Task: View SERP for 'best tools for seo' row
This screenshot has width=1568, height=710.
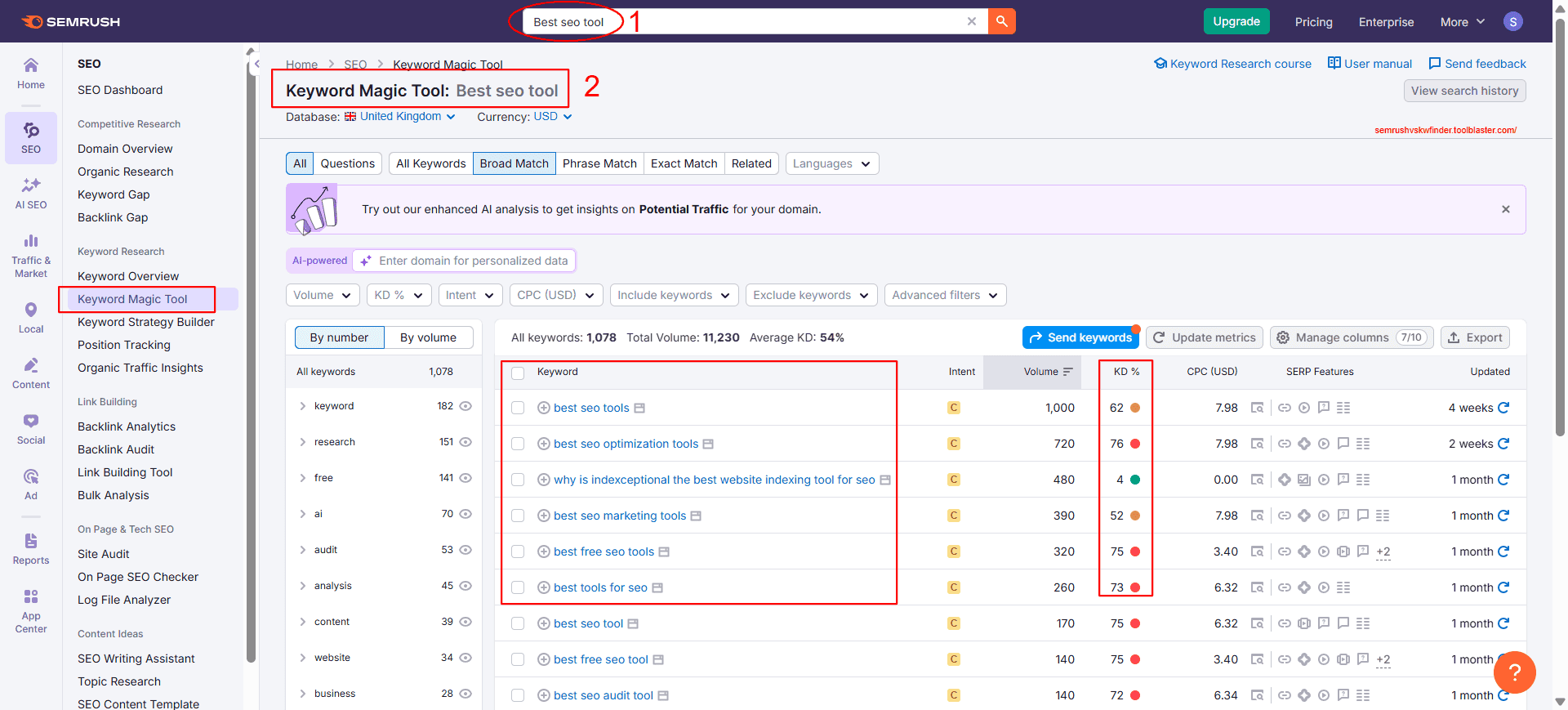Action: [x=1257, y=587]
